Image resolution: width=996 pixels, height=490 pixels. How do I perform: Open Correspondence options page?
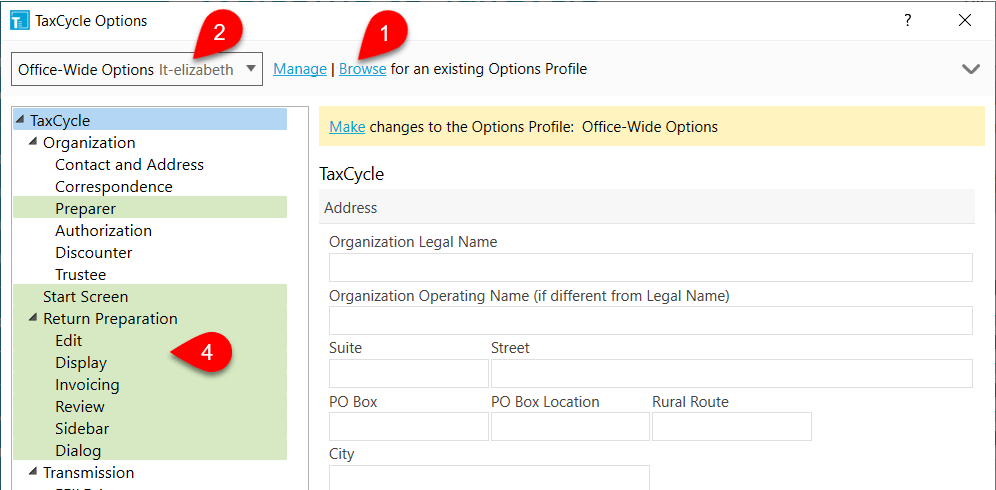click(114, 186)
